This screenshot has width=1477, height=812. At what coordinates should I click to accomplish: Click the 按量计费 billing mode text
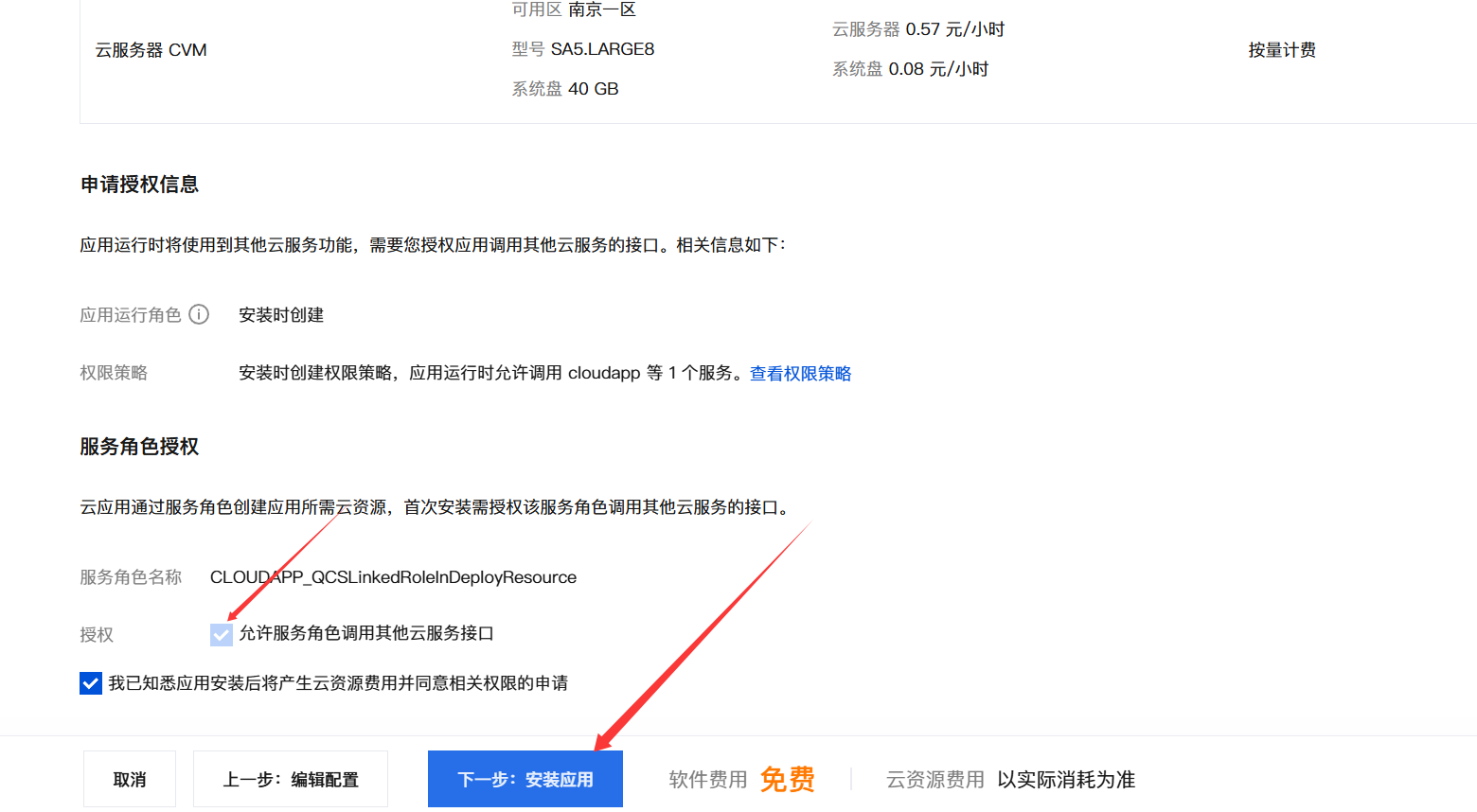click(1282, 50)
